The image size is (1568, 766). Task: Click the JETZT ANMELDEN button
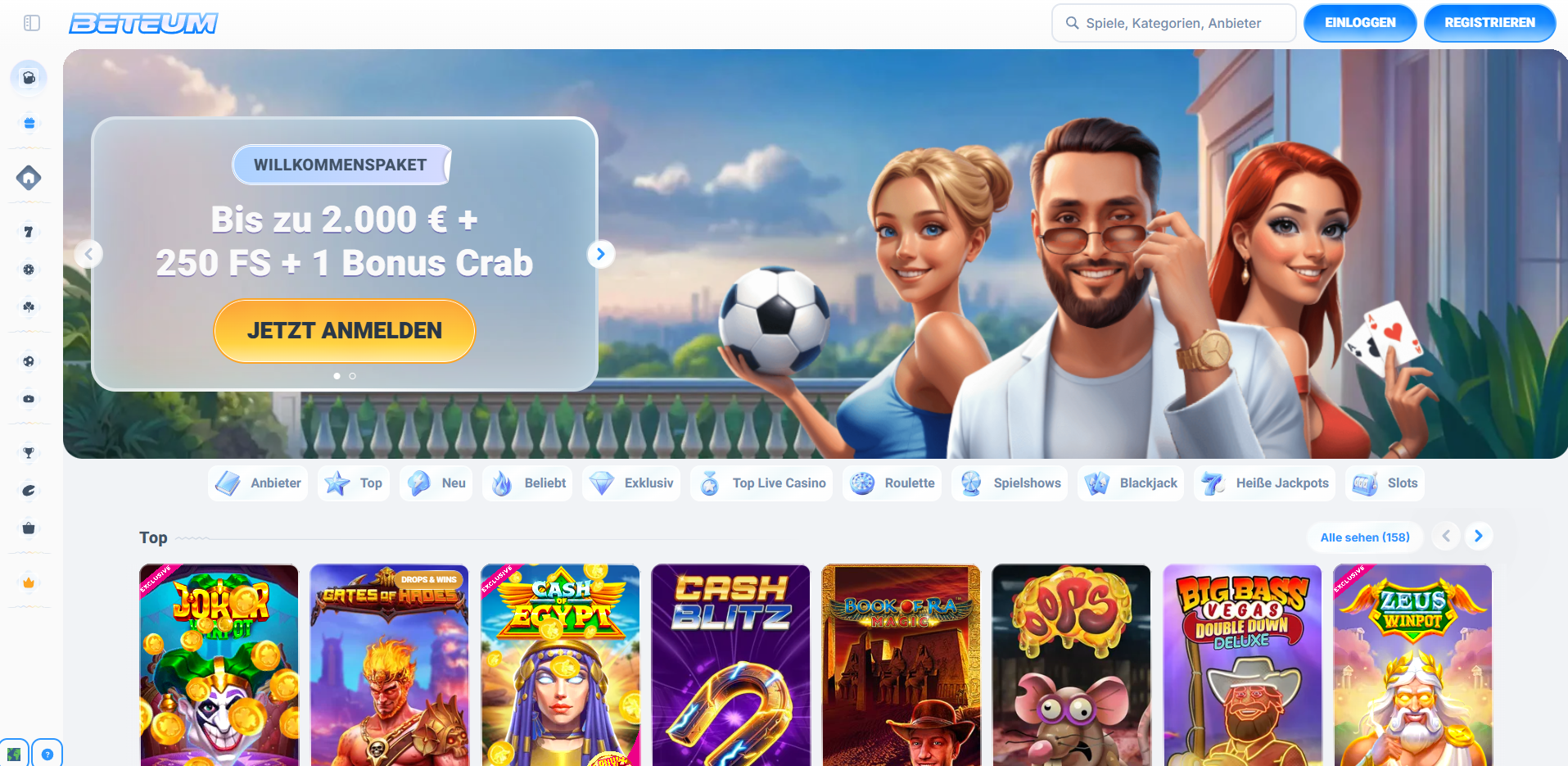tap(345, 331)
